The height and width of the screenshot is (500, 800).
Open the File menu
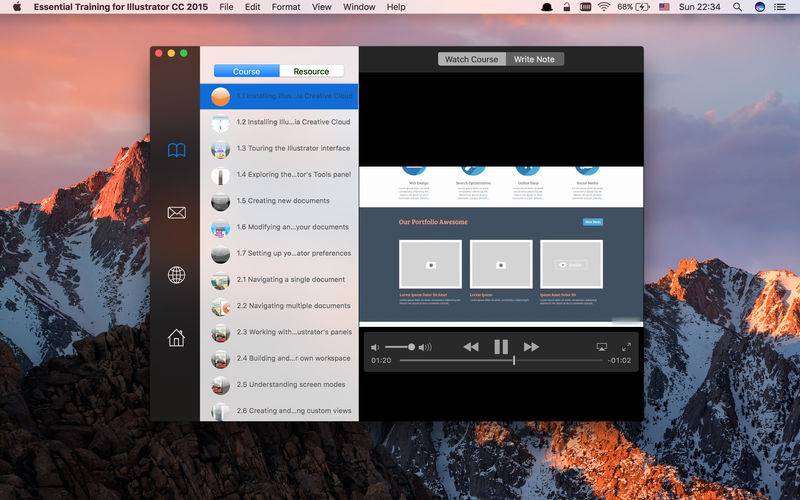point(226,7)
